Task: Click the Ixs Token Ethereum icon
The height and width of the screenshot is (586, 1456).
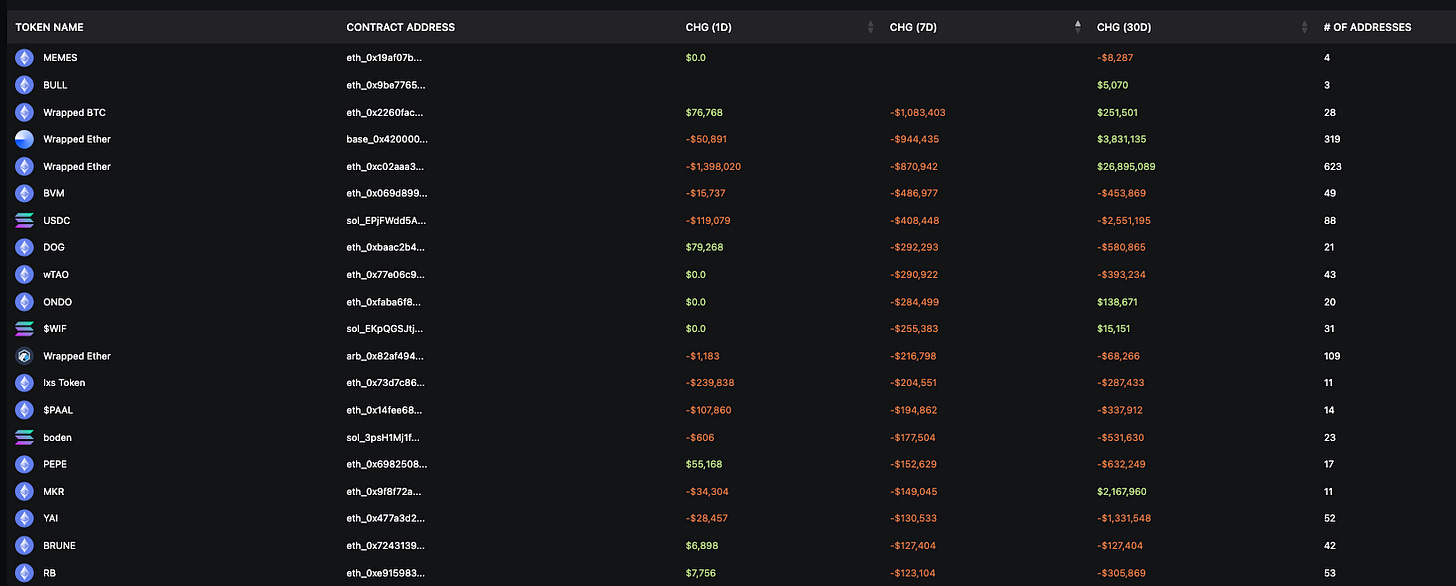Action: coord(24,383)
